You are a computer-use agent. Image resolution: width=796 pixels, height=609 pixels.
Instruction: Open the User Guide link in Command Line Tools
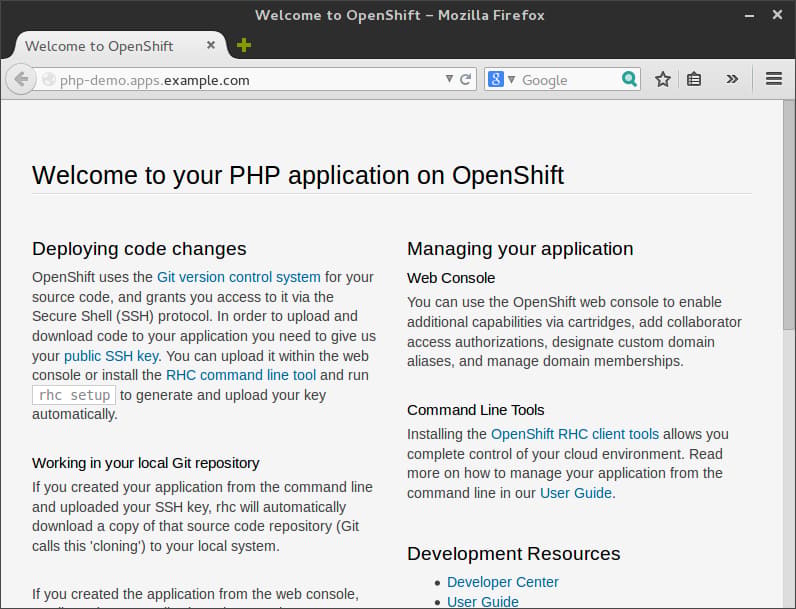576,493
